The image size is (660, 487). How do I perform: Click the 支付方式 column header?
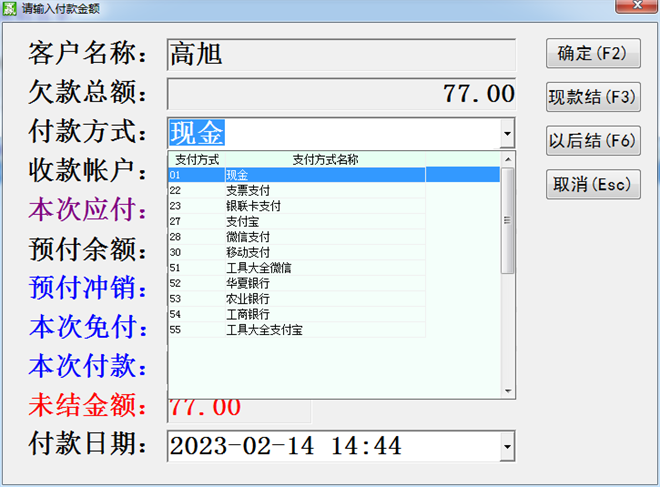tap(197, 160)
